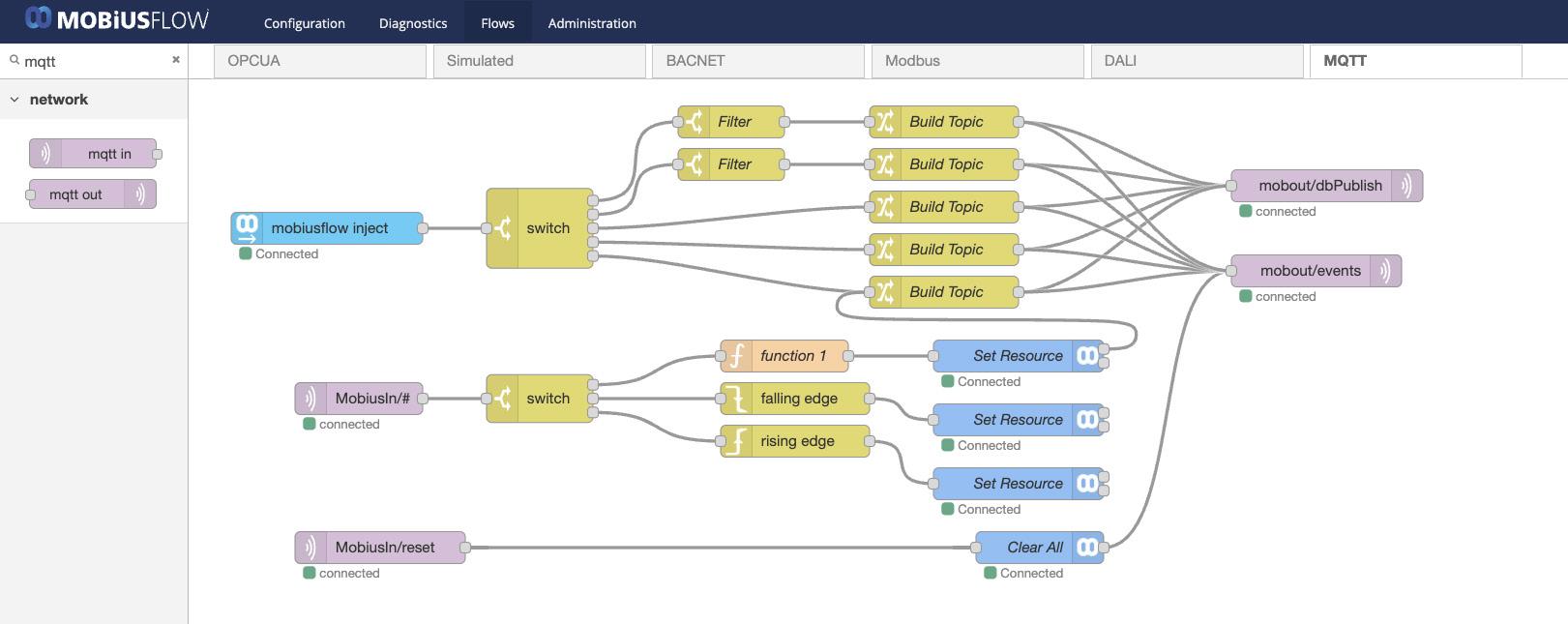Image resolution: width=1568 pixels, height=624 pixels.
Task: Click the bottom Build Topic node icon
Action: [885, 292]
